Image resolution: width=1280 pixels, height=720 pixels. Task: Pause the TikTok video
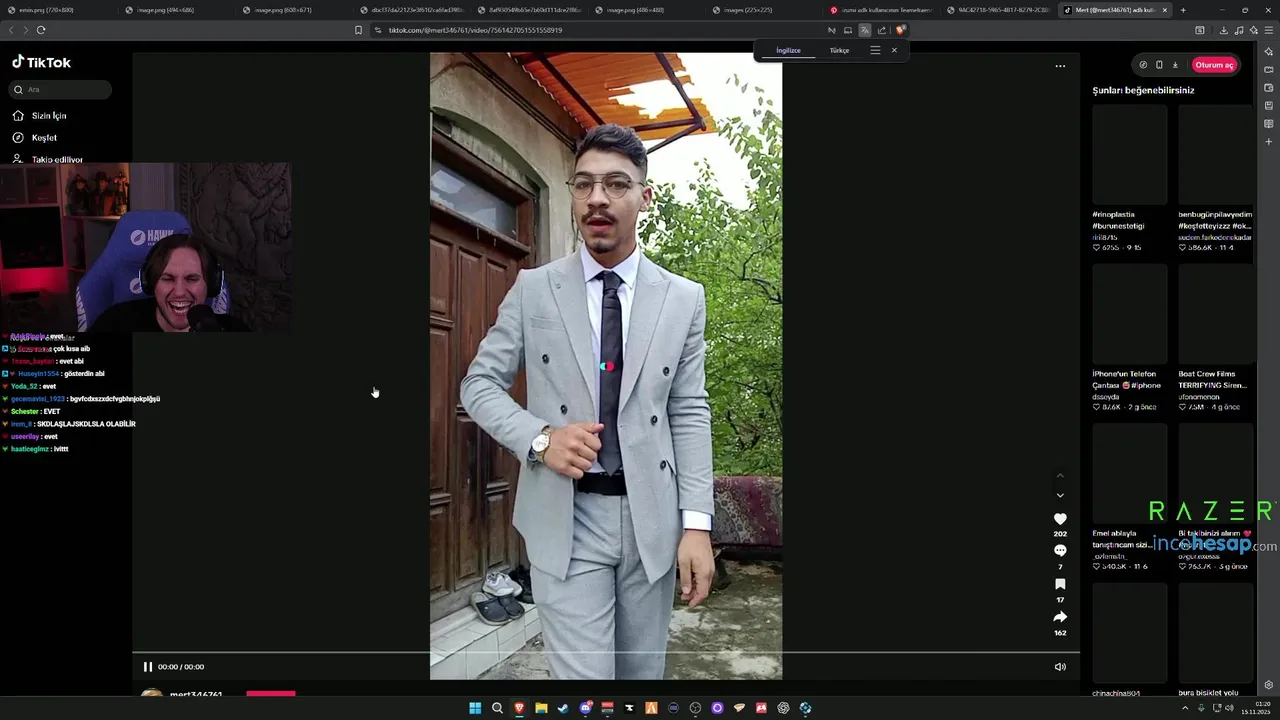(x=148, y=667)
